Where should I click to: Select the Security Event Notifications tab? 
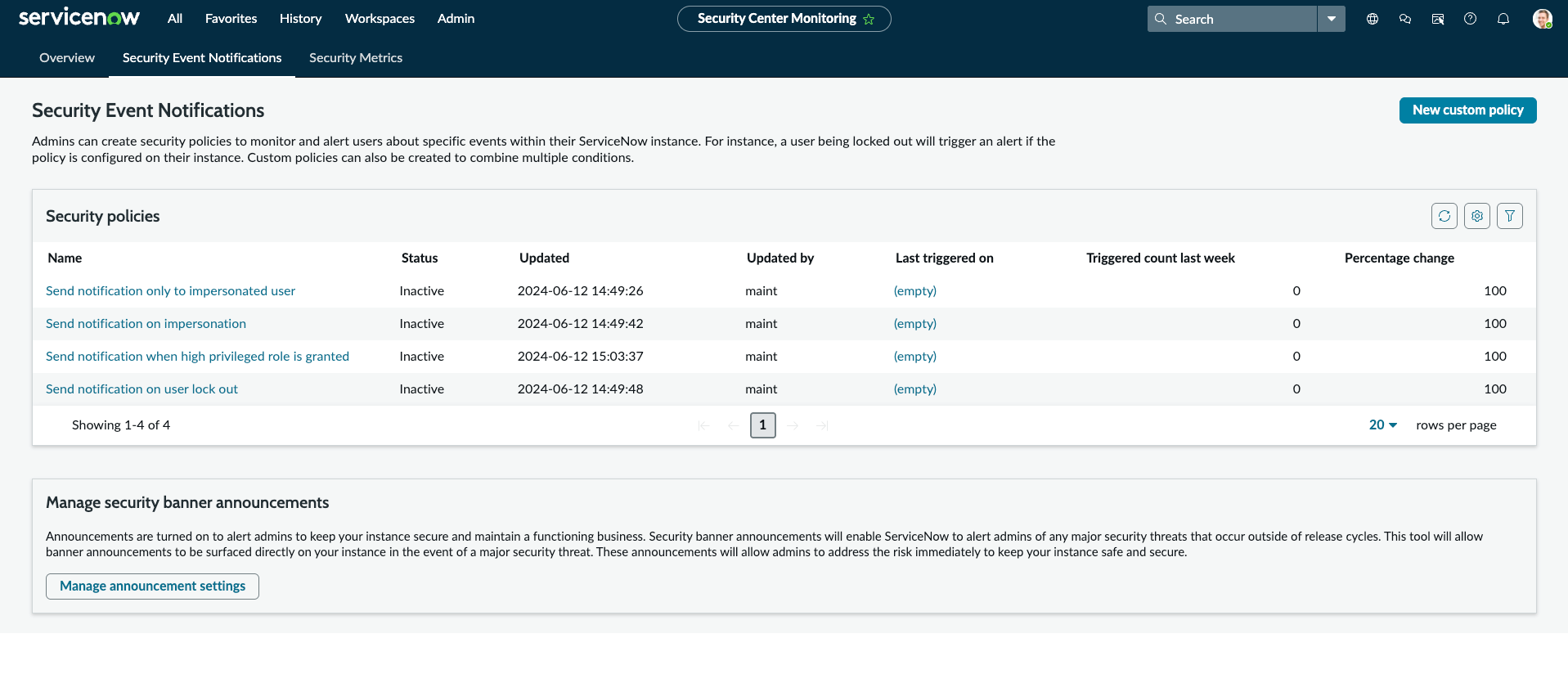point(202,58)
